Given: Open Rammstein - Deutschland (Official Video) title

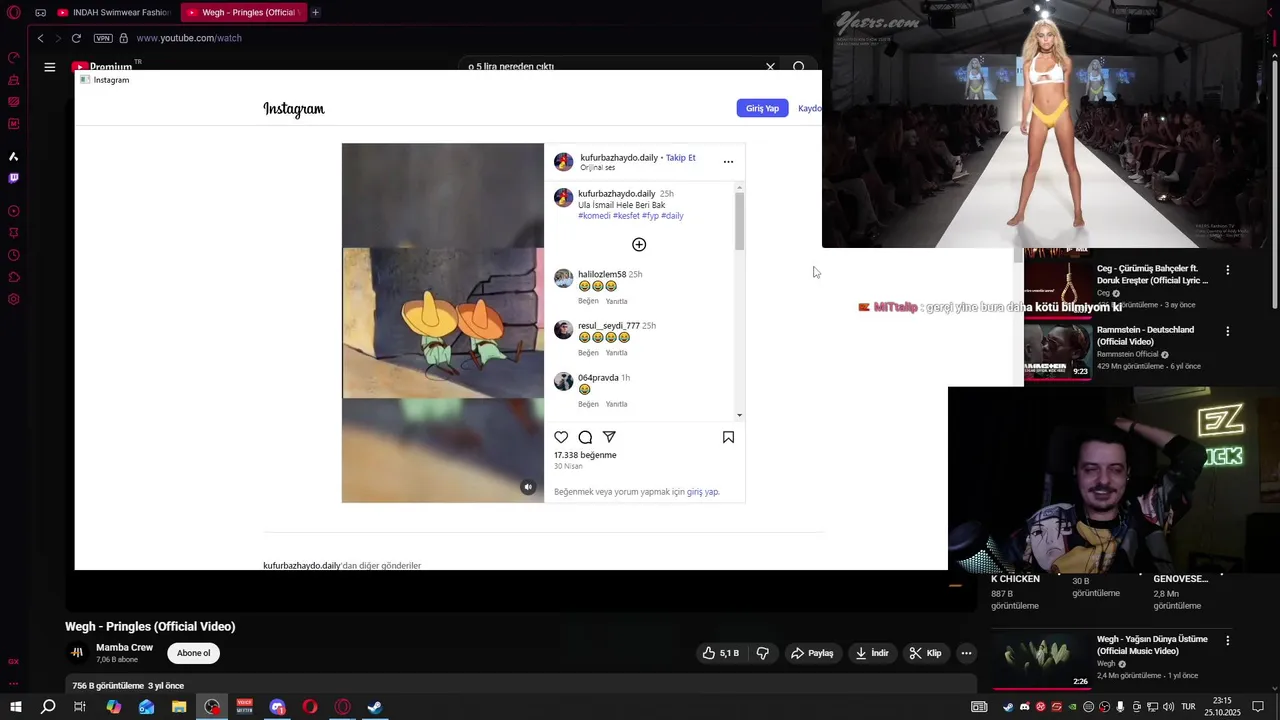Looking at the screenshot, I should (1145, 336).
